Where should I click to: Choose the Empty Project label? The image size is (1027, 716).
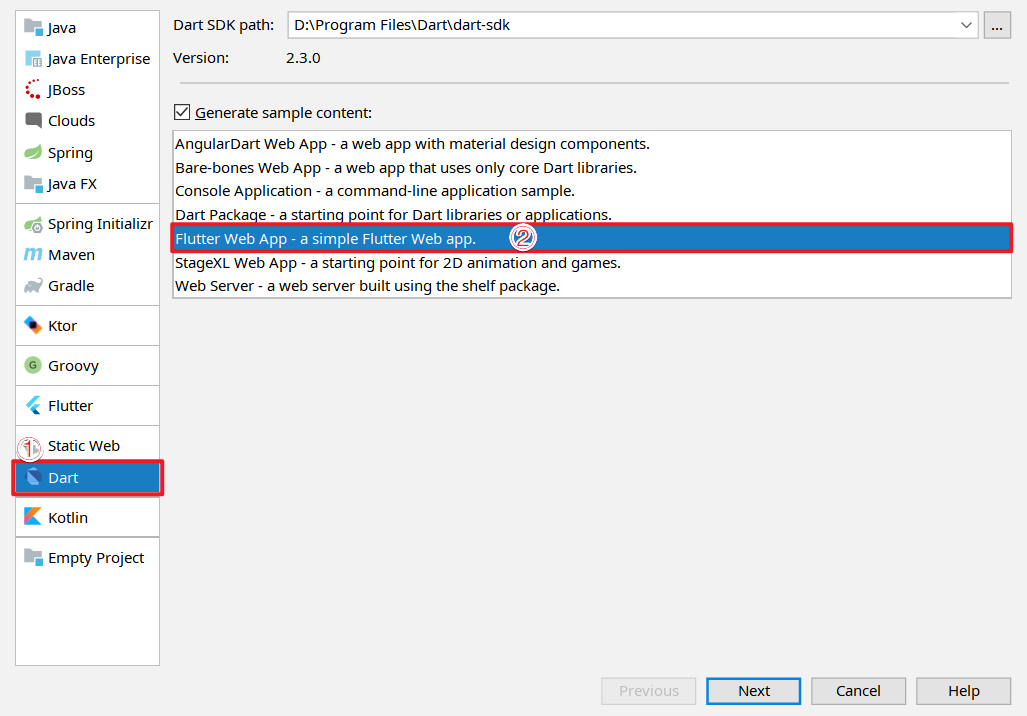coord(96,557)
